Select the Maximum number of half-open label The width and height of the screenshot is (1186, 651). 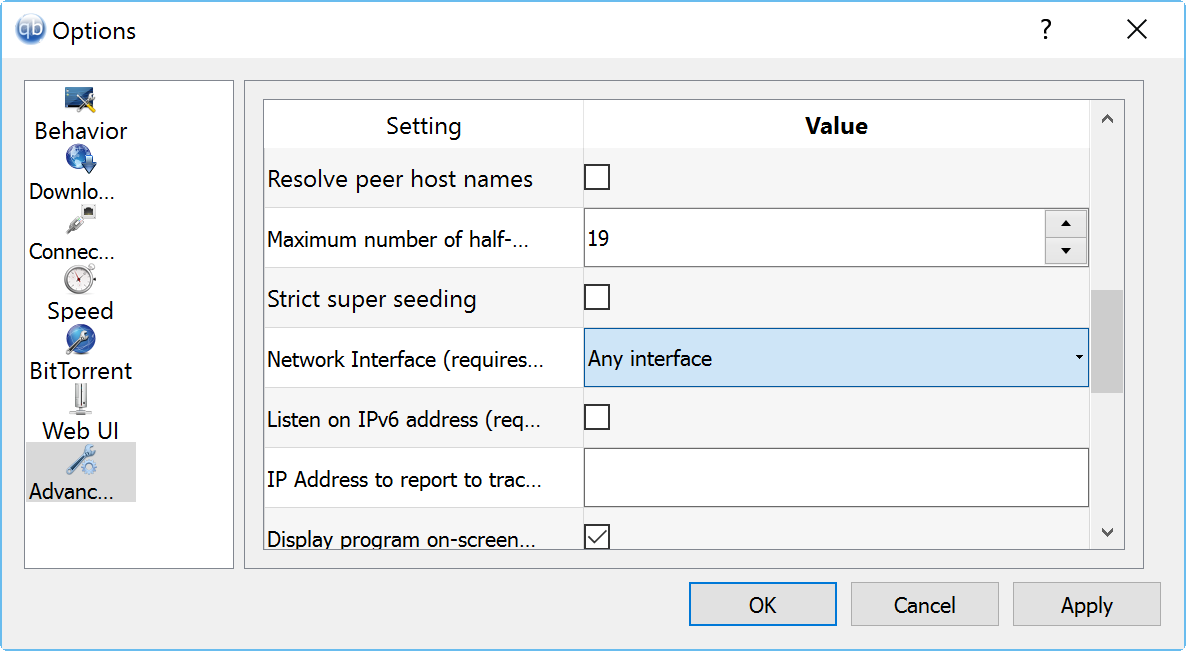pyautogui.click(x=398, y=240)
